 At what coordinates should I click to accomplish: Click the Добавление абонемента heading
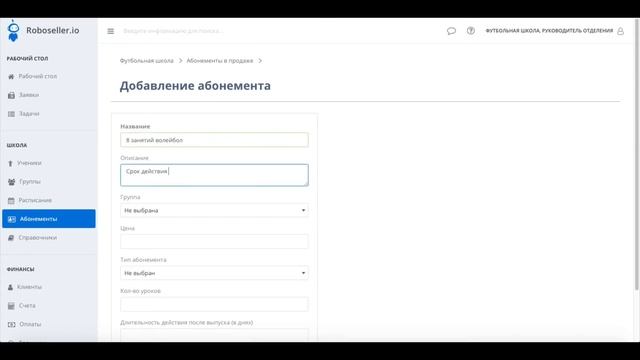195,86
